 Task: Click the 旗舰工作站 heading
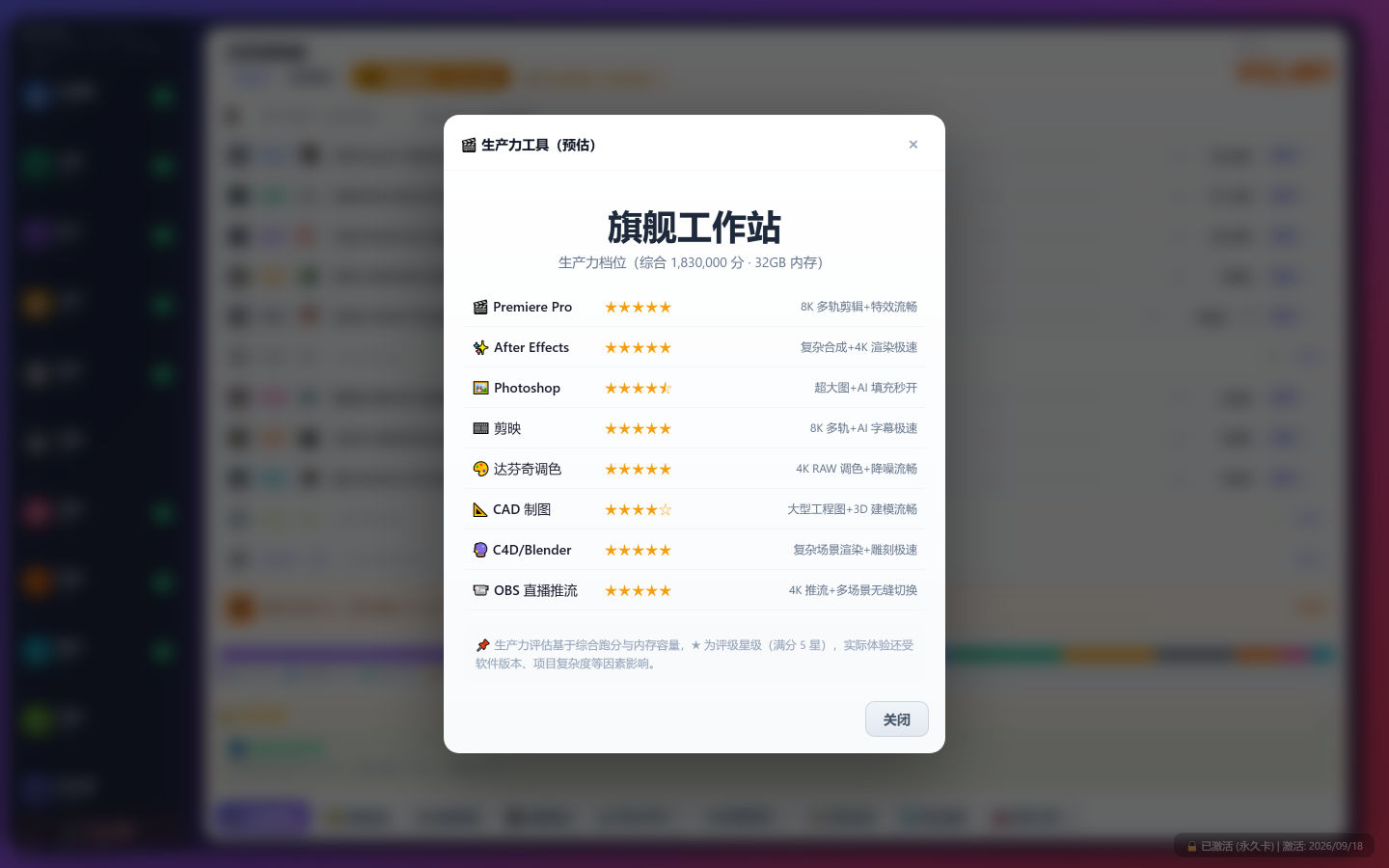694,228
